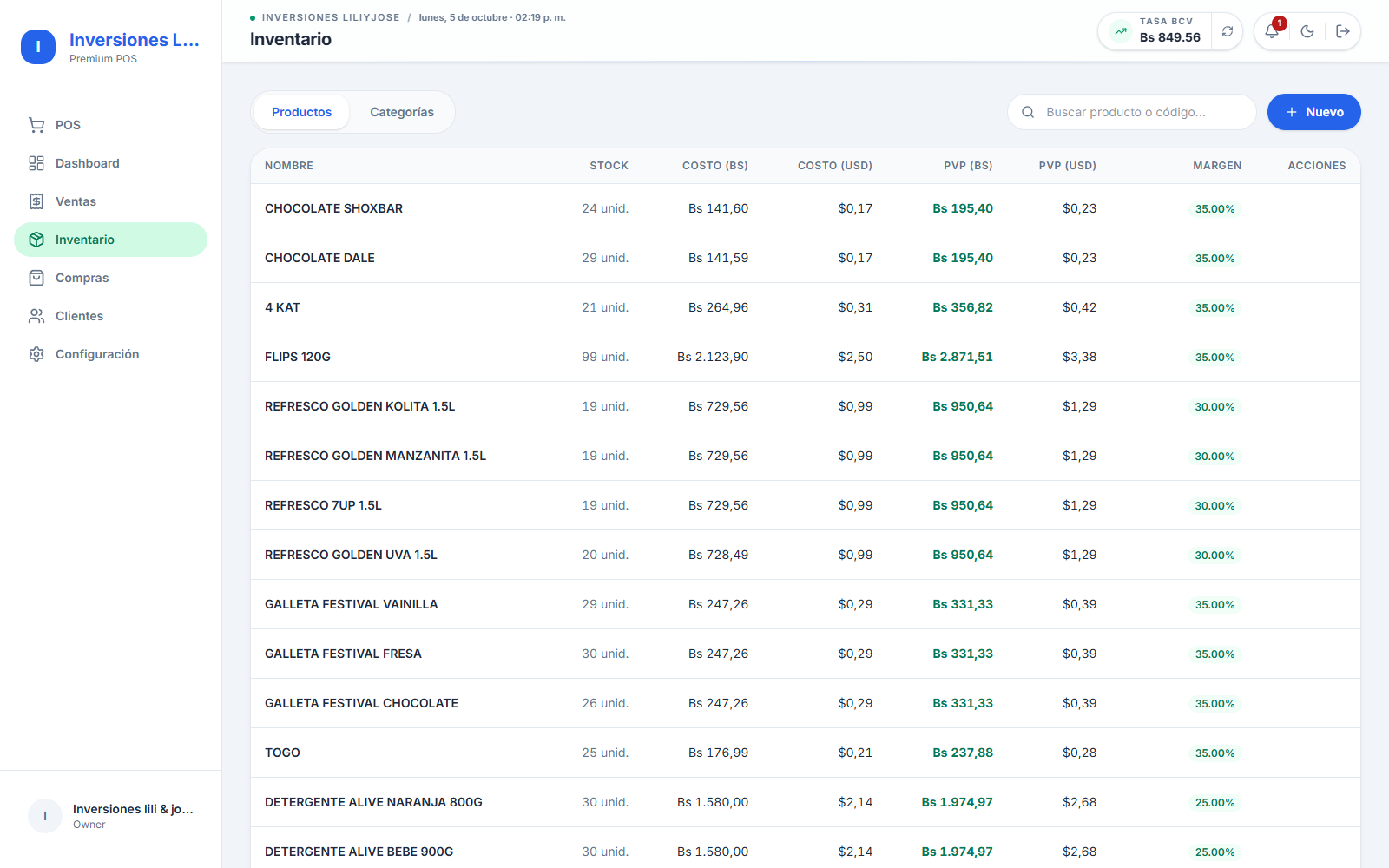Click the Compras shopping bag icon

point(36,278)
